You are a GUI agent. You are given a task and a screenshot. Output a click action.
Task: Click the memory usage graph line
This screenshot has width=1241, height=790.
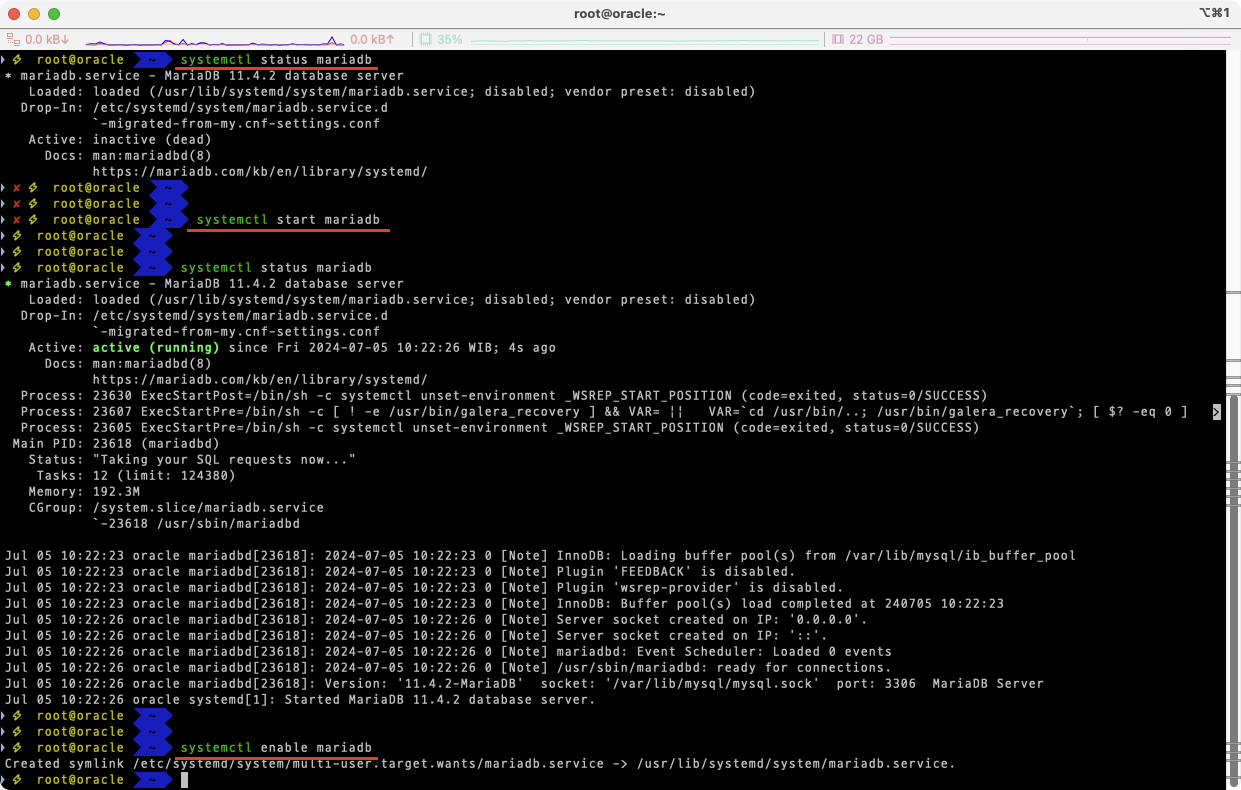click(1058, 39)
